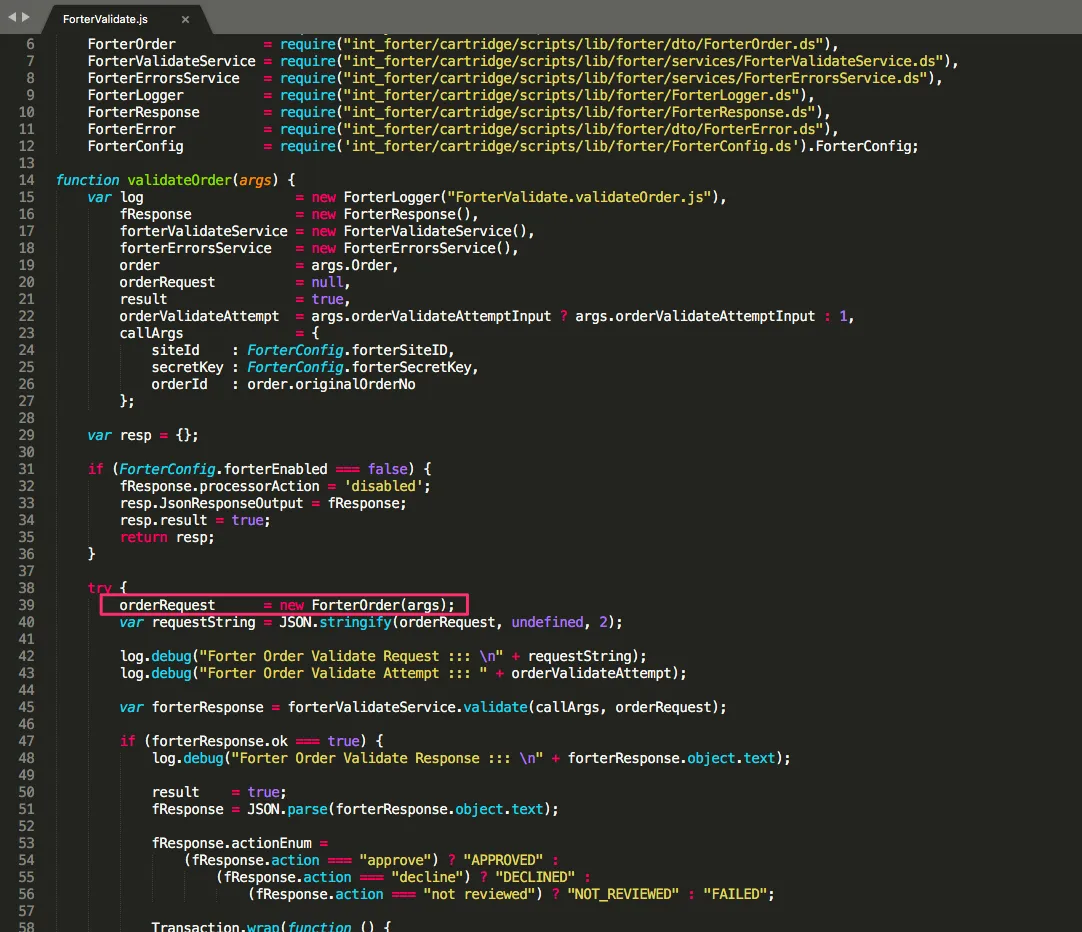Click the "try" keyword
This screenshot has width=1082, height=932.
pos(99,588)
